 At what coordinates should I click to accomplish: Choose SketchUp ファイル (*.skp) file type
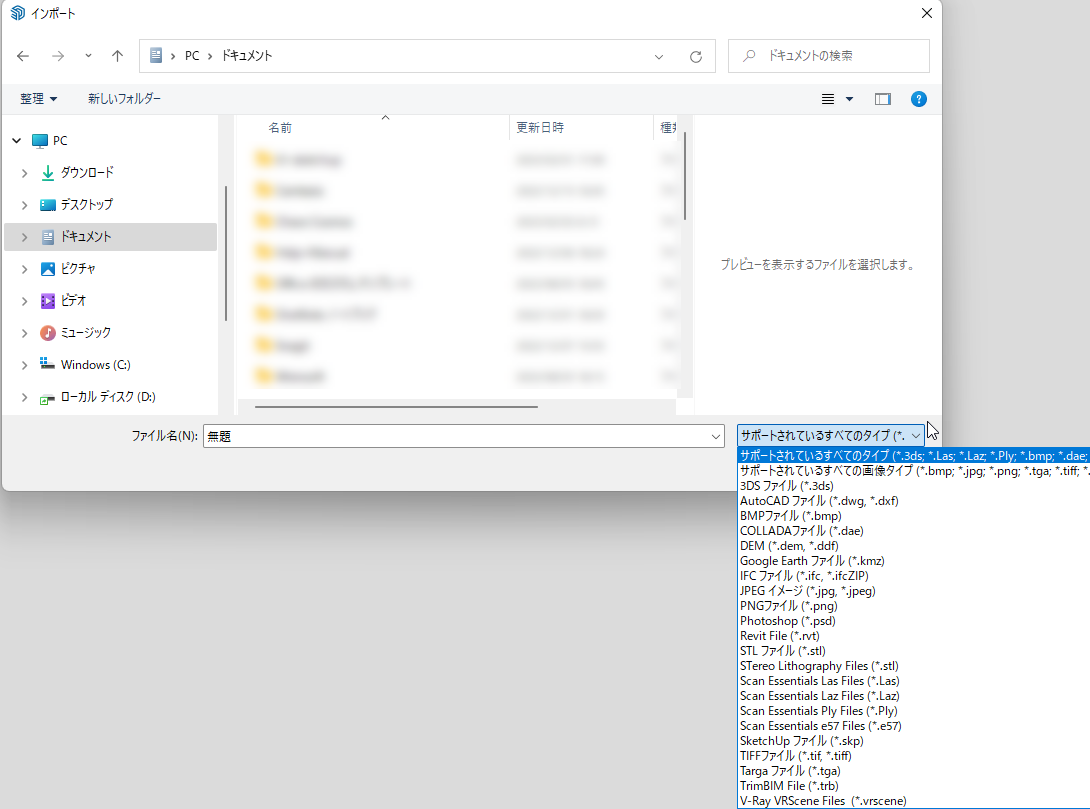click(x=801, y=741)
